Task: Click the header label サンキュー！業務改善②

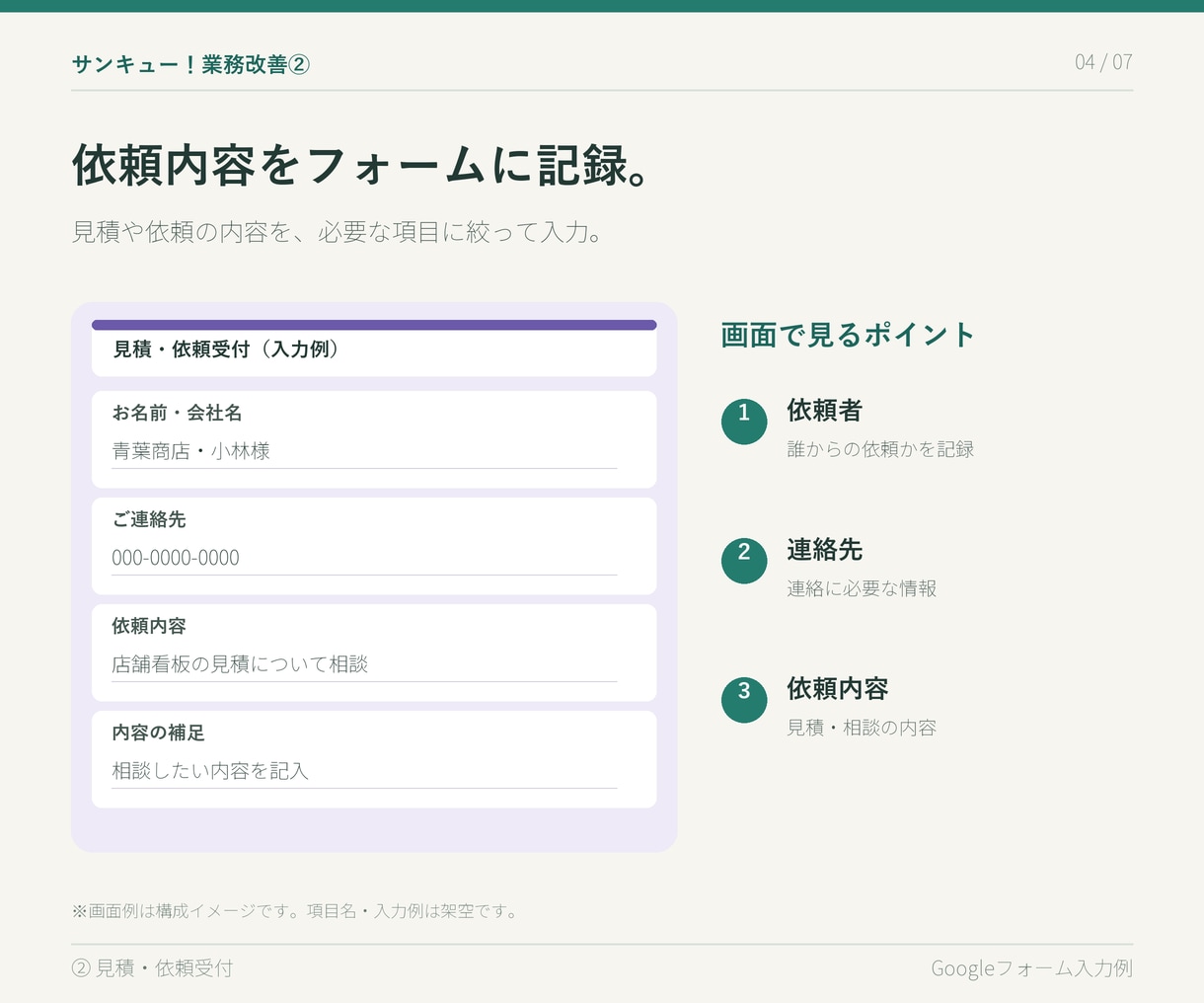Action: [x=190, y=64]
